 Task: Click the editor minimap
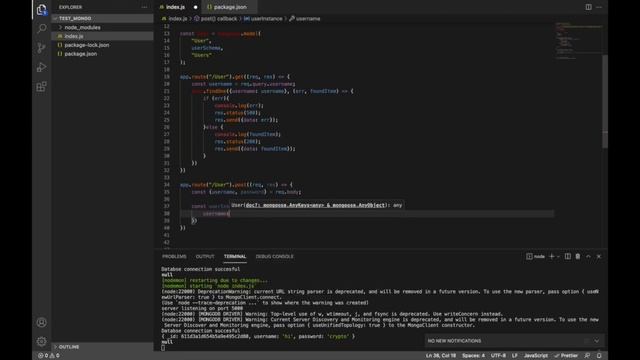pyautogui.click(x=578, y=41)
